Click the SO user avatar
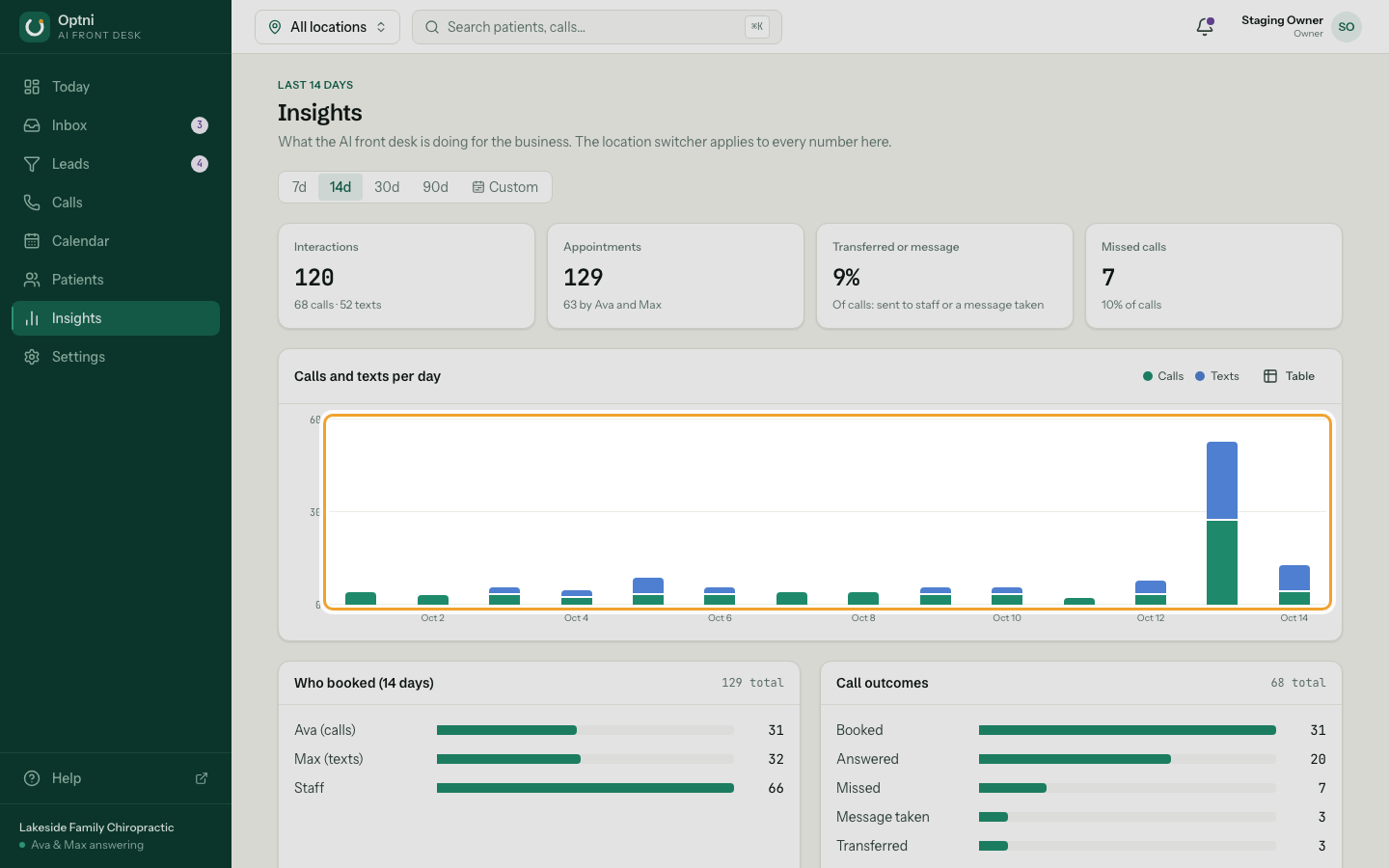Screen dimensions: 1389x868 (x=1347, y=27)
